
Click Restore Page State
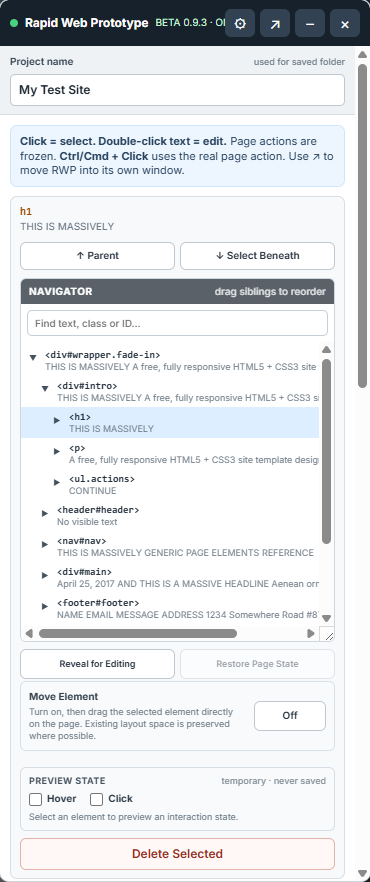point(257,664)
